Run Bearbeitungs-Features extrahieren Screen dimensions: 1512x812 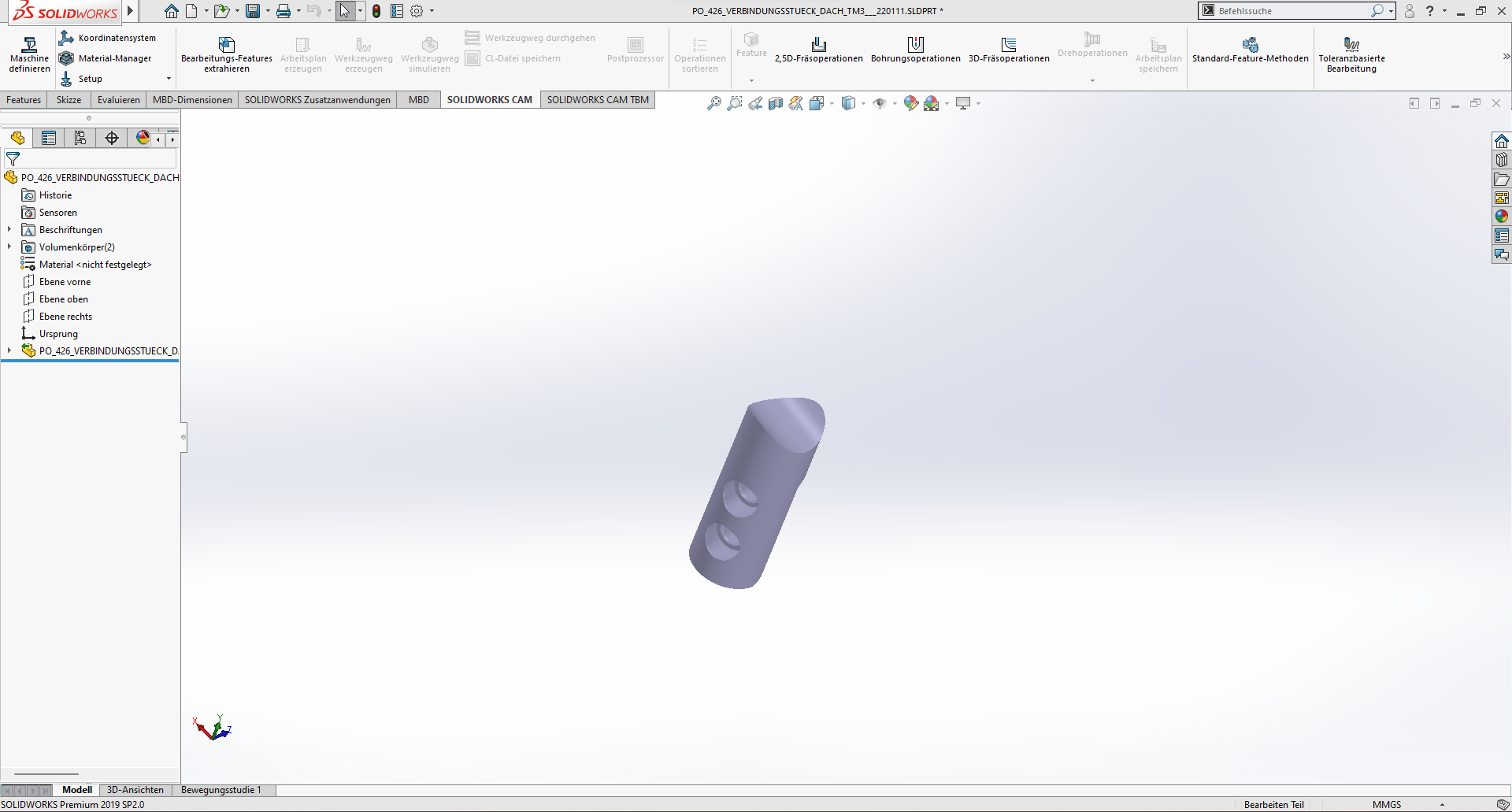pyautogui.click(x=227, y=54)
